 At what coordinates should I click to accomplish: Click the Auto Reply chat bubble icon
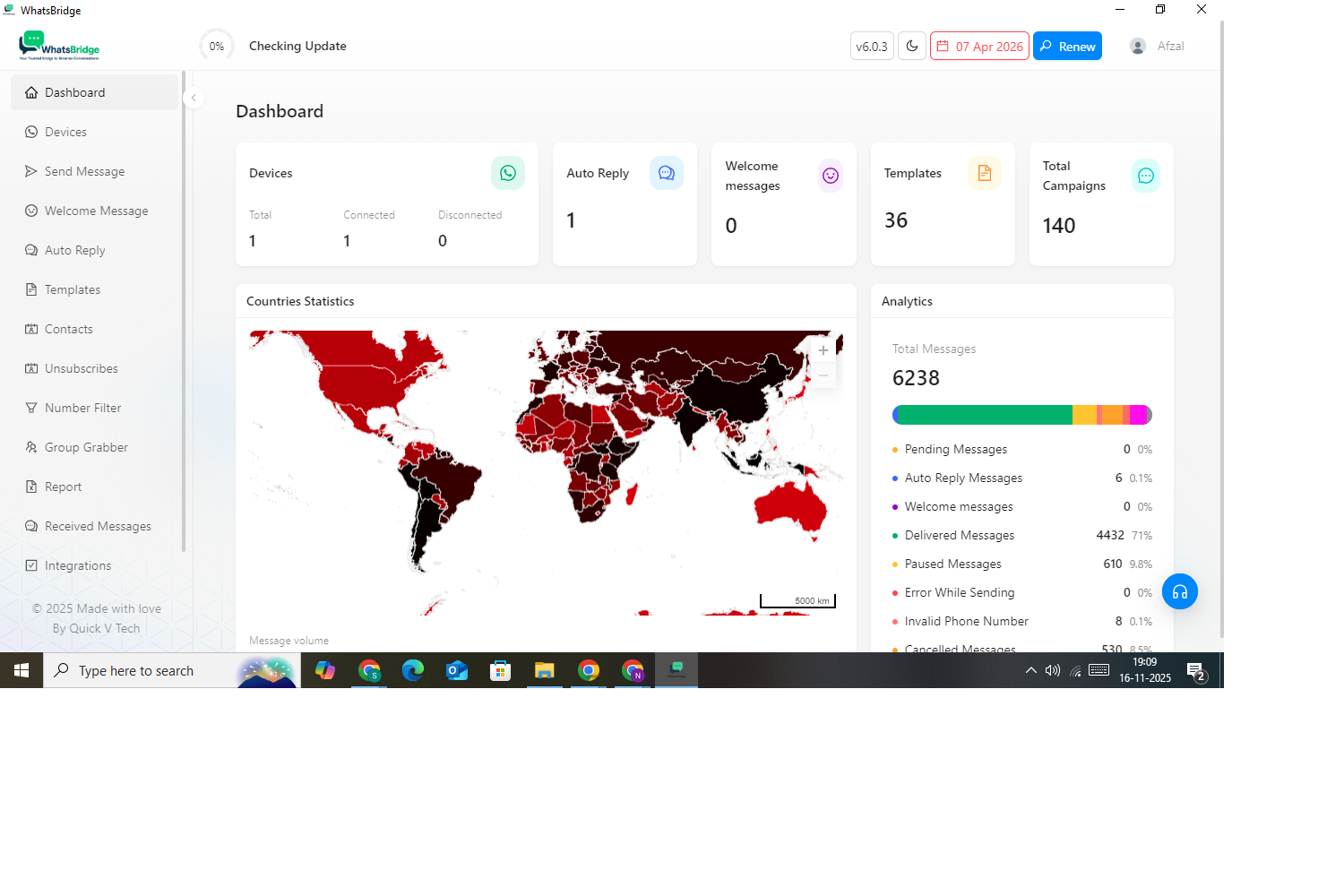click(666, 173)
